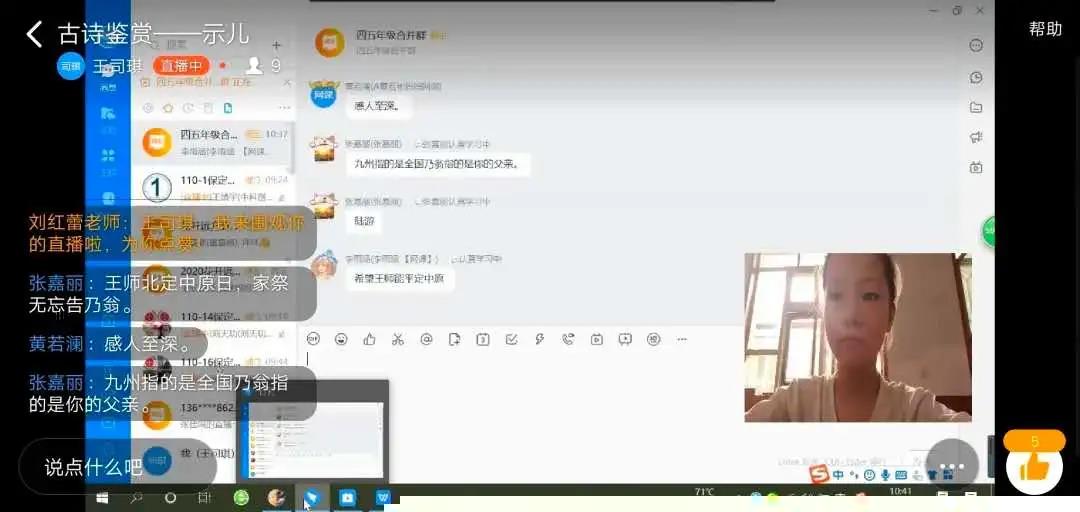The height and width of the screenshot is (512, 1080).
Task: Click the @ mention icon
Action: point(426,339)
